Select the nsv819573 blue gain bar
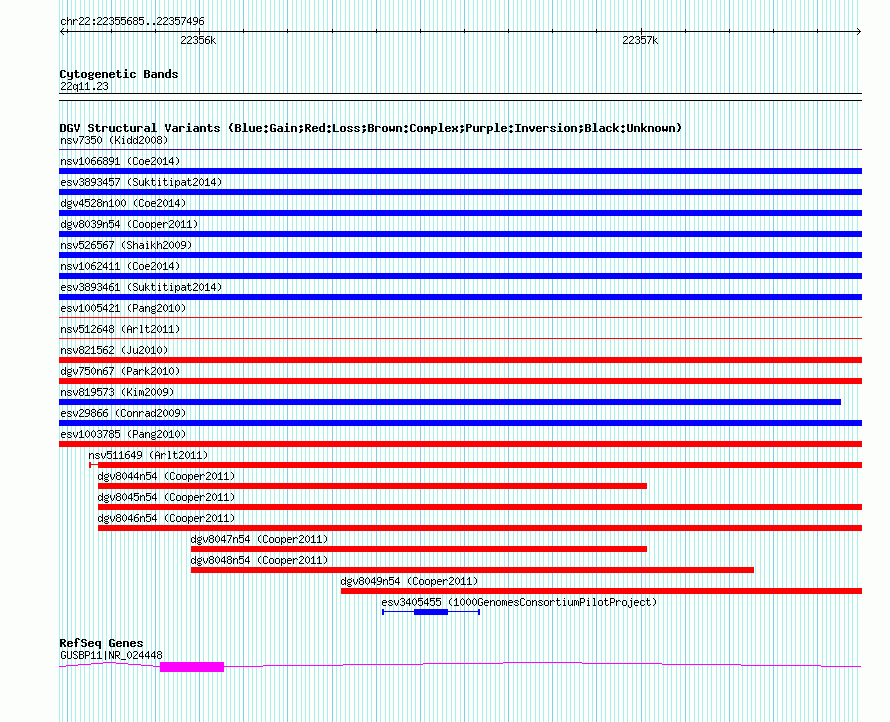 (x=450, y=402)
